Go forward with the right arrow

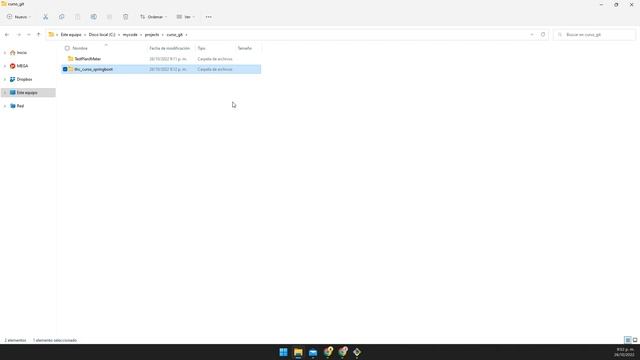pyautogui.click(x=18, y=35)
